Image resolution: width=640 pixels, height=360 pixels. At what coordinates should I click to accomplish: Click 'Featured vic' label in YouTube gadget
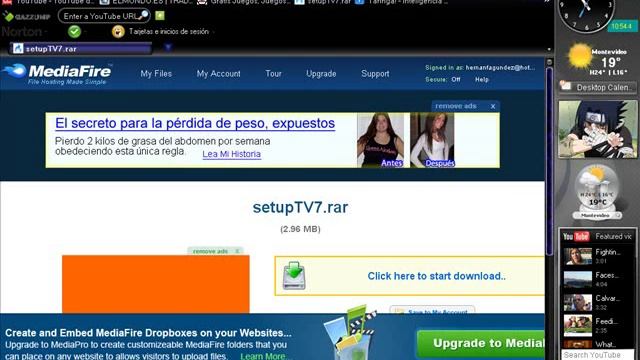click(613, 236)
